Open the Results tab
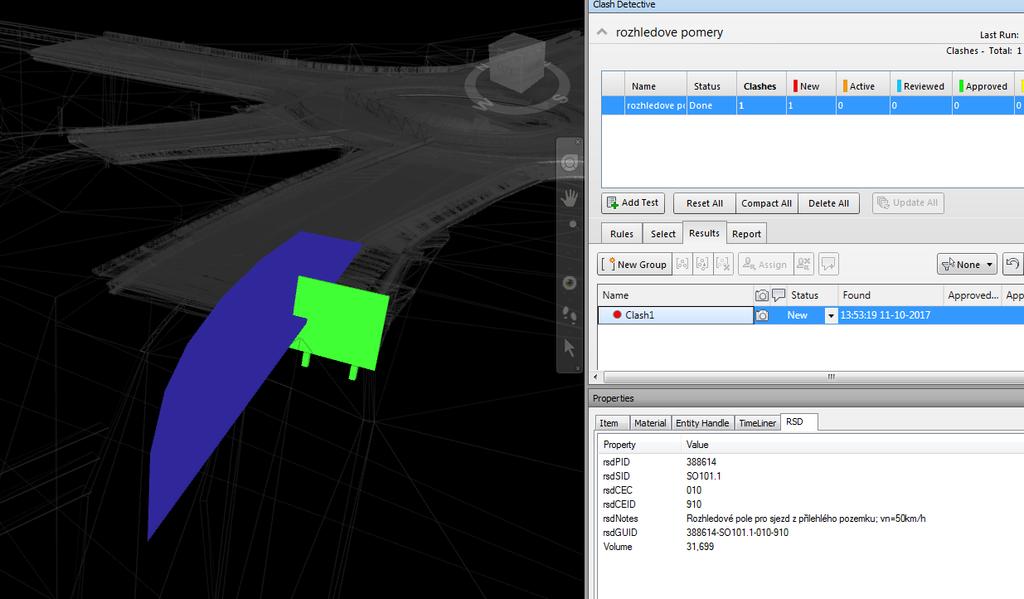The image size is (1024, 599). [704, 233]
